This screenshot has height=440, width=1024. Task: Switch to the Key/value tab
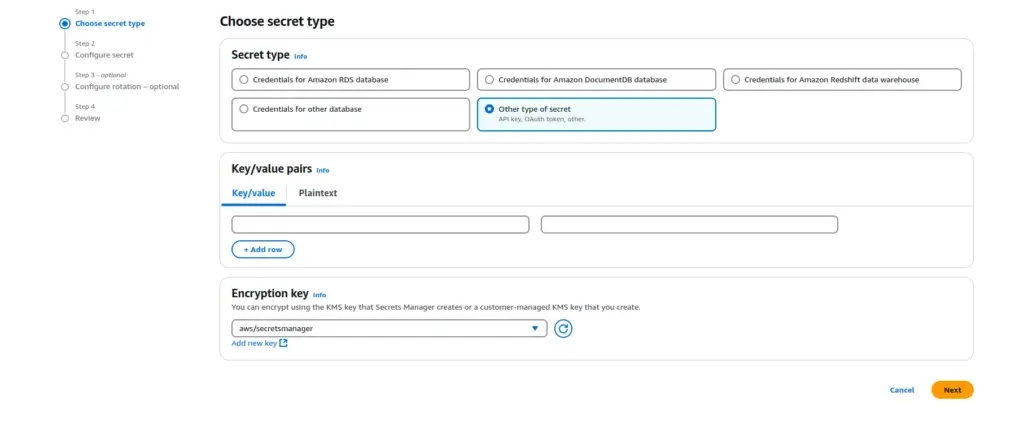[253, 193]
